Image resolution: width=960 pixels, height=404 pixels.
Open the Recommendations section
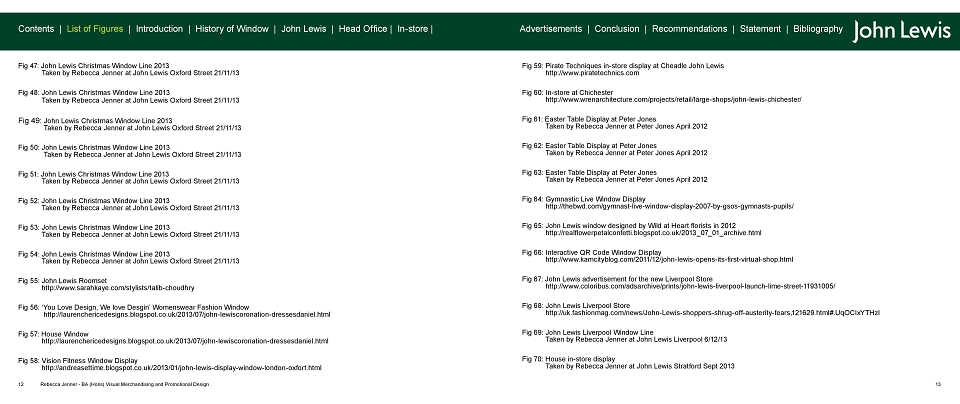(x=689, y=29)
